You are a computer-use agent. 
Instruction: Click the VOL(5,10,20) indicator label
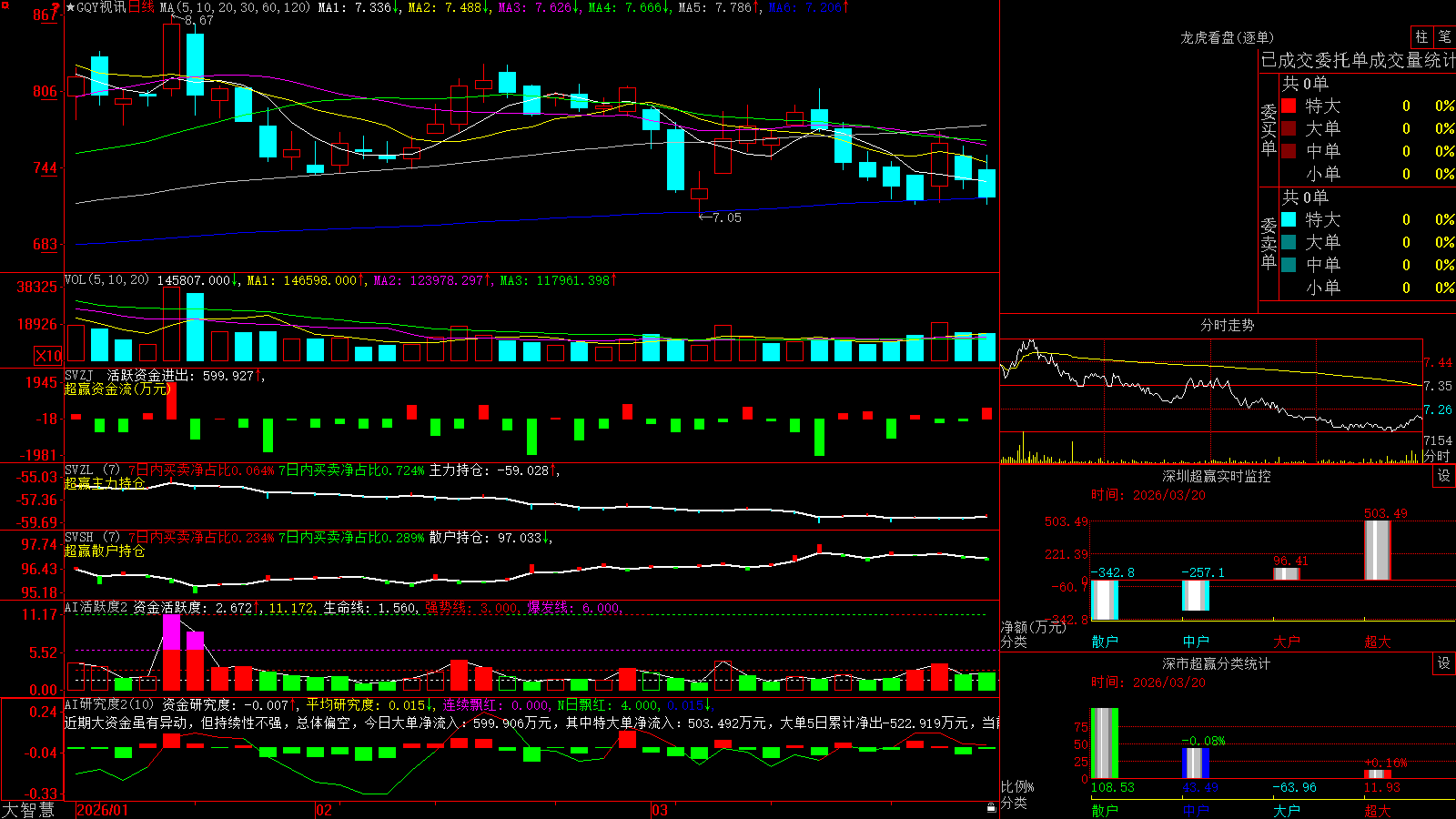pyautogui.click(x=106, y=280)
